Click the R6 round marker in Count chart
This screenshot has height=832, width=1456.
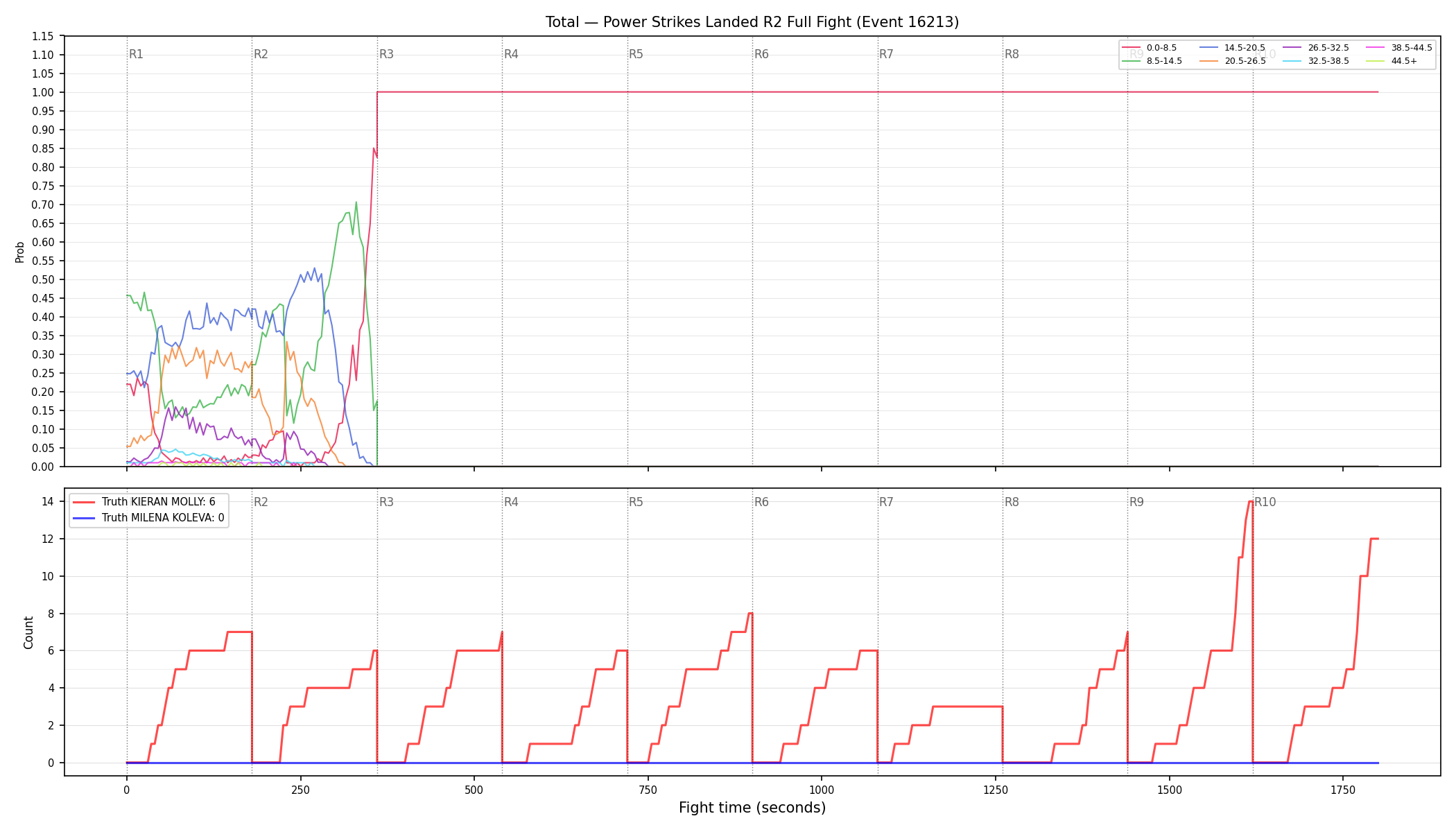tap(761, 502)
